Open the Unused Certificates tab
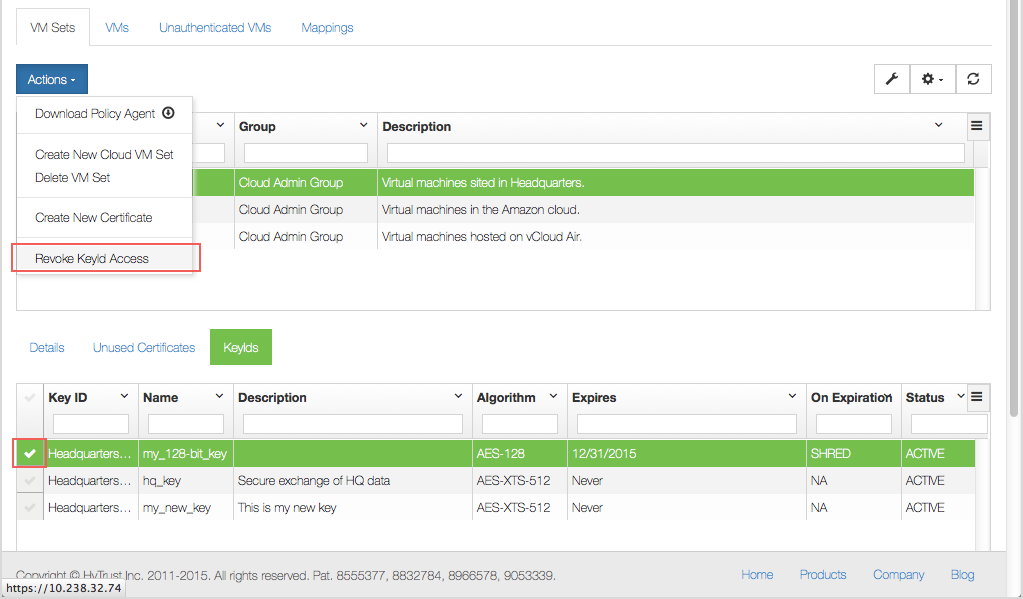Viewport: 1023px width, 599px height. (143, 346)
